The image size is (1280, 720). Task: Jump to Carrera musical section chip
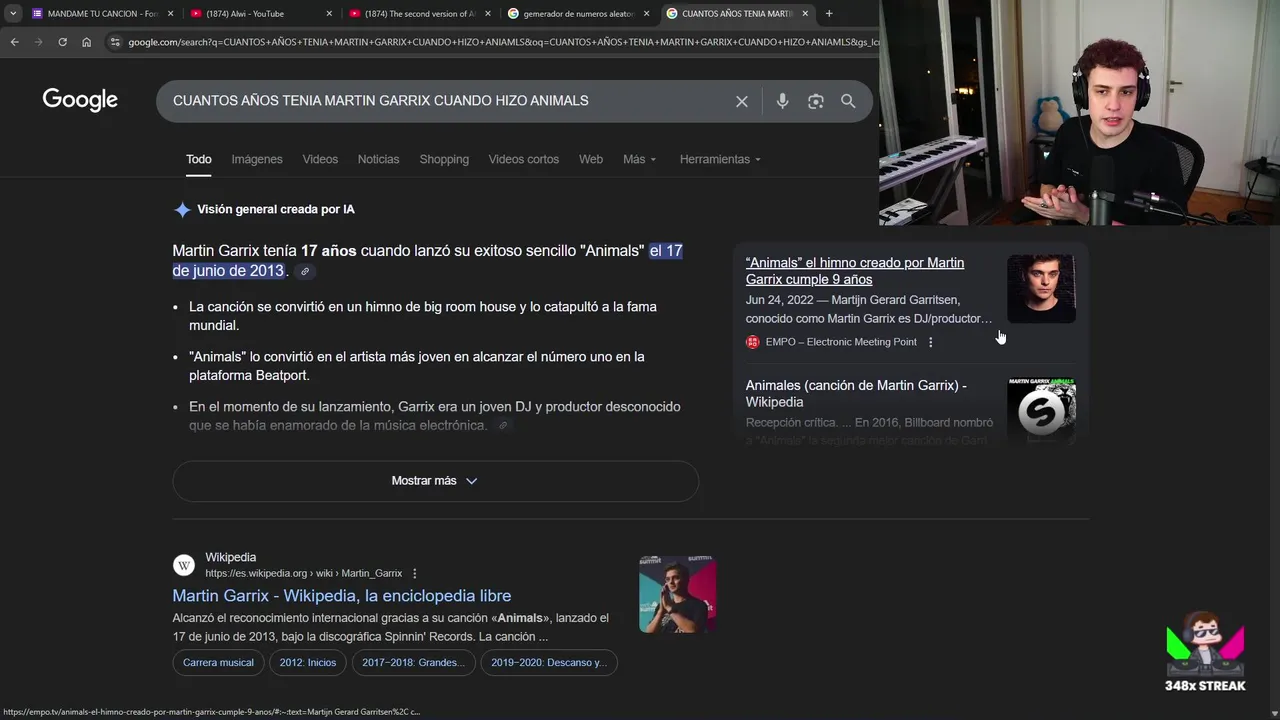click(218, 662)
